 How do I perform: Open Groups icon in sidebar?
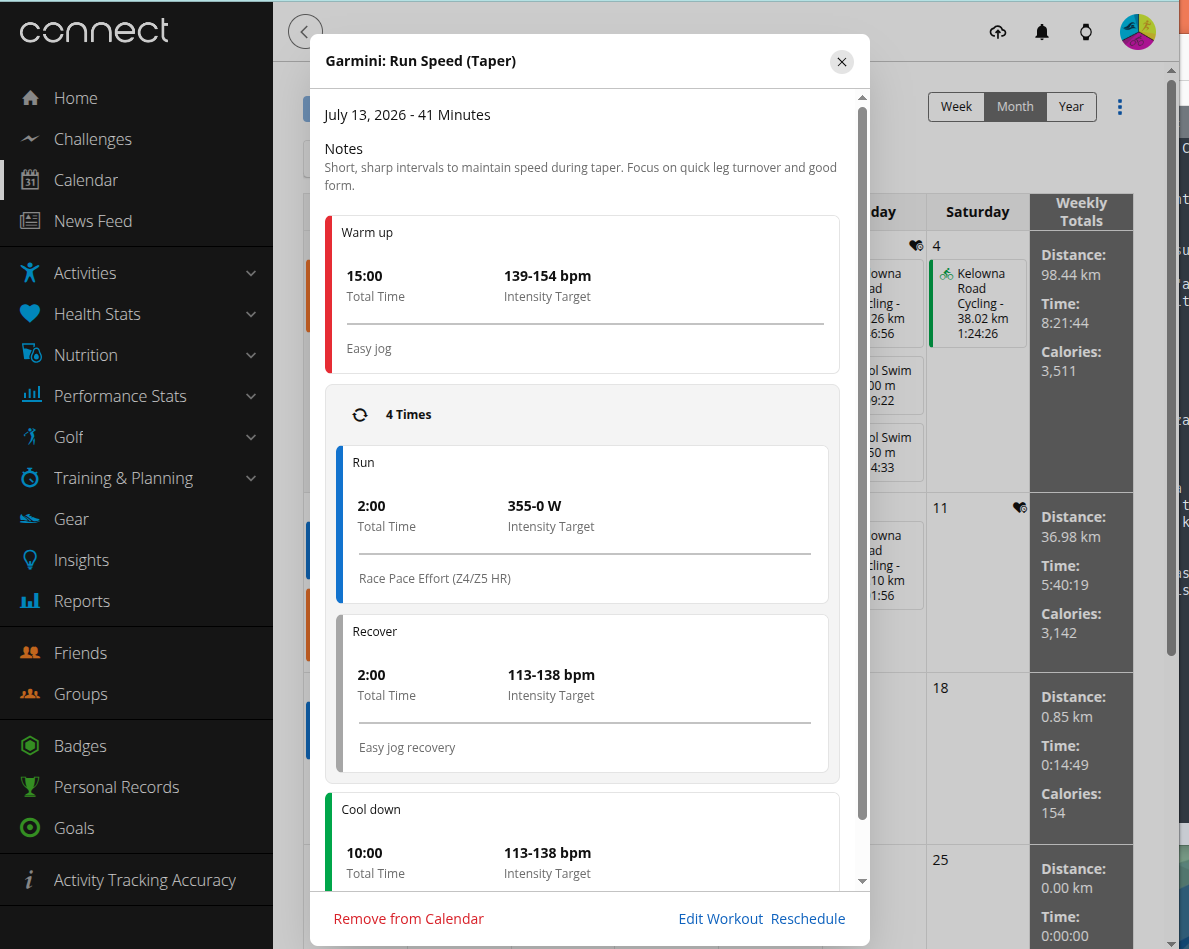pyautogui.click(x=30, y=694)
